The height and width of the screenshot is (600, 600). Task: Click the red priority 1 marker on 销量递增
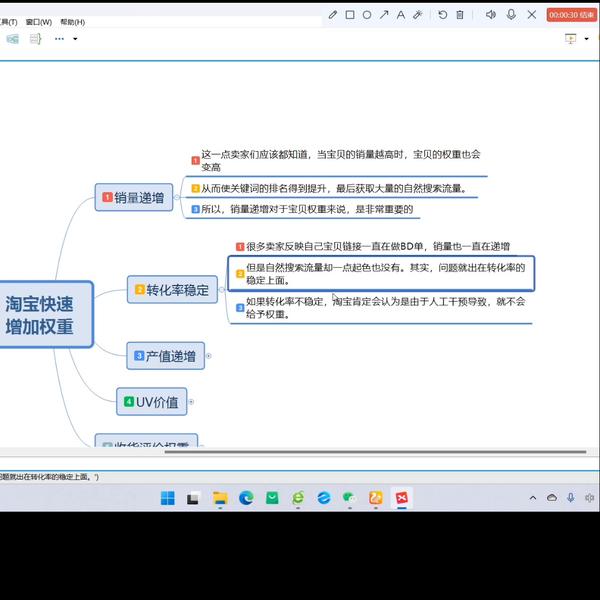pos(108,197)
